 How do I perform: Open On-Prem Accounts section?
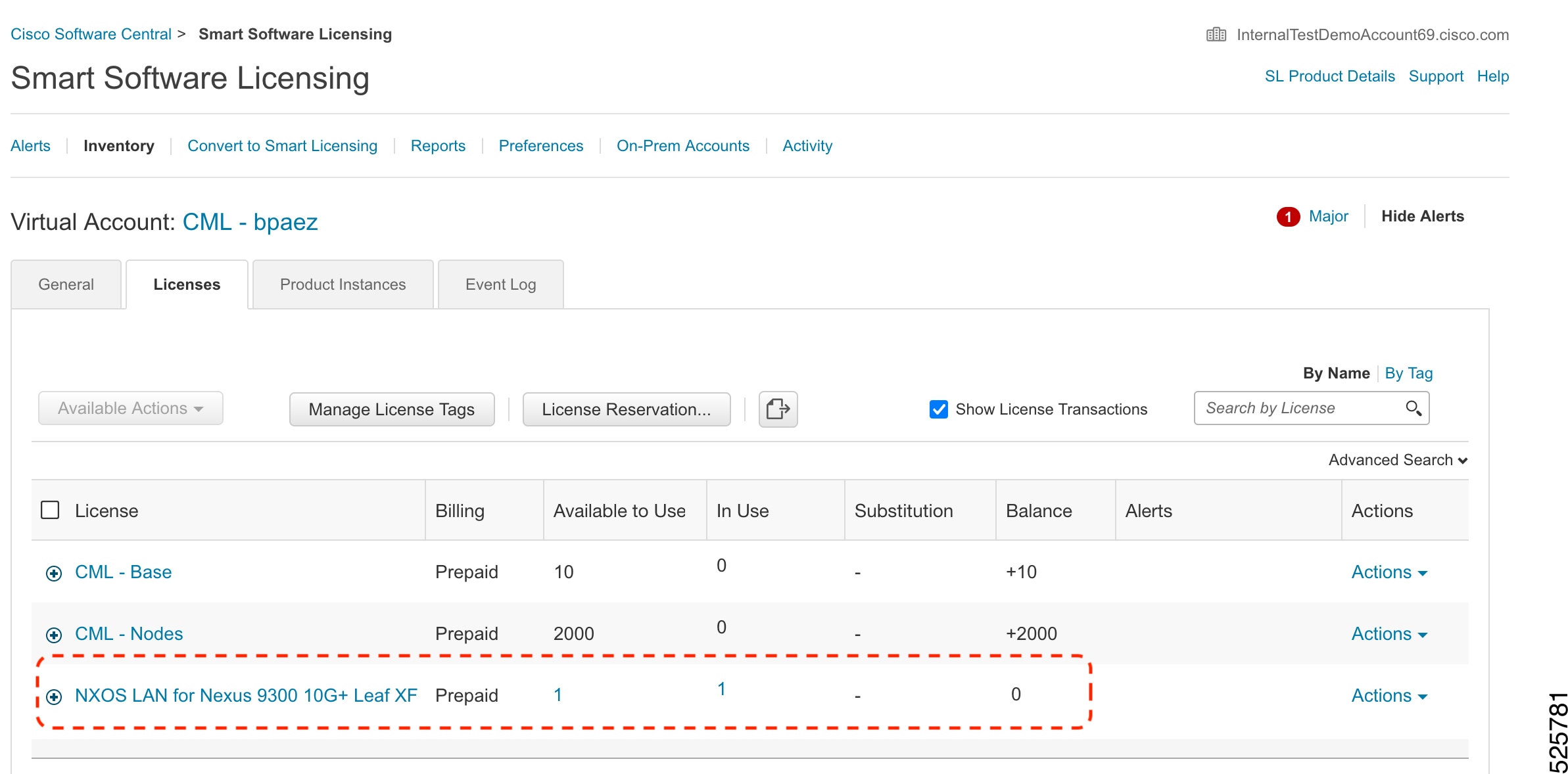[683, 146]
